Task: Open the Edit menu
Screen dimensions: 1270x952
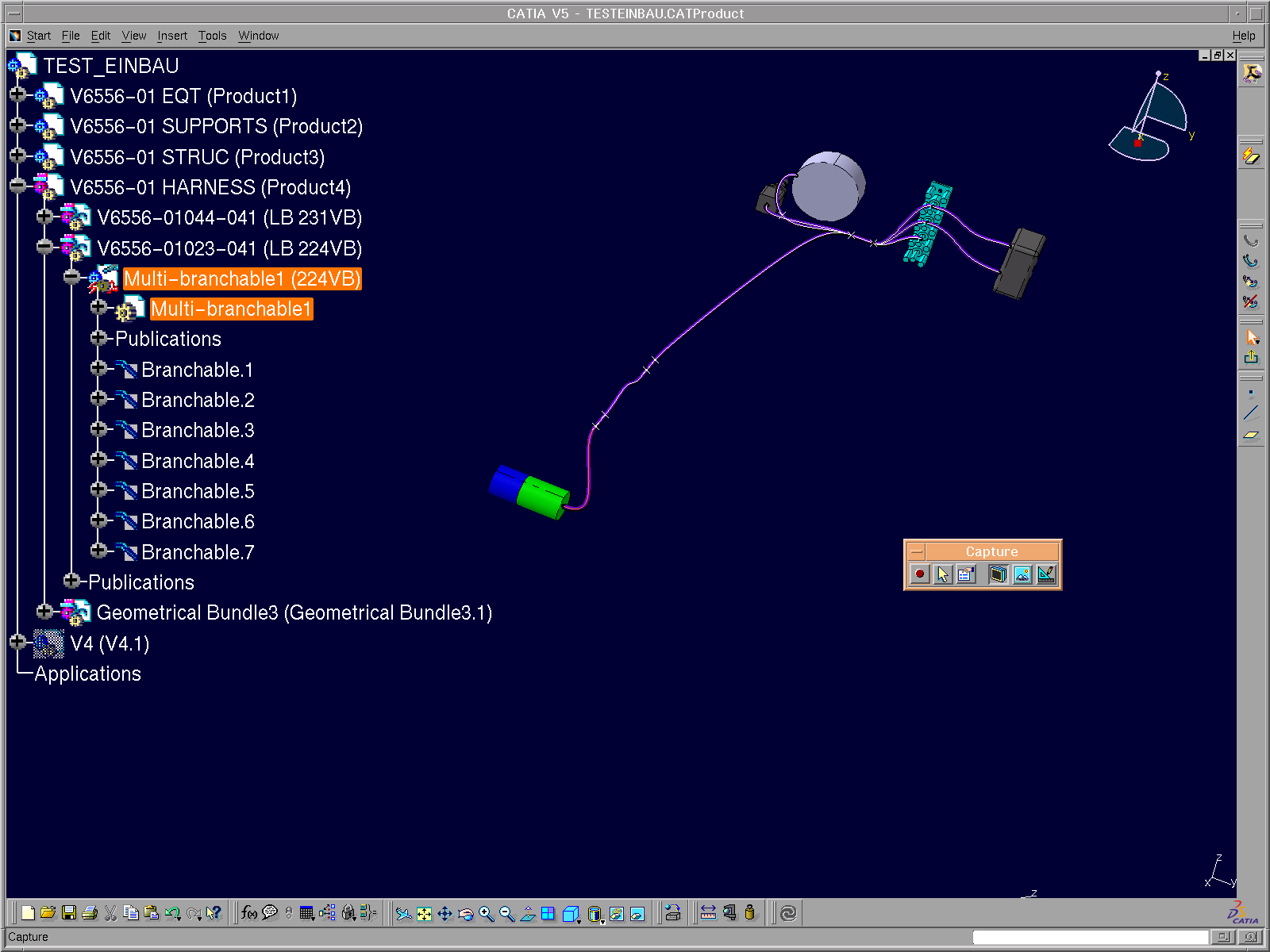Action: tap(101, 36)
